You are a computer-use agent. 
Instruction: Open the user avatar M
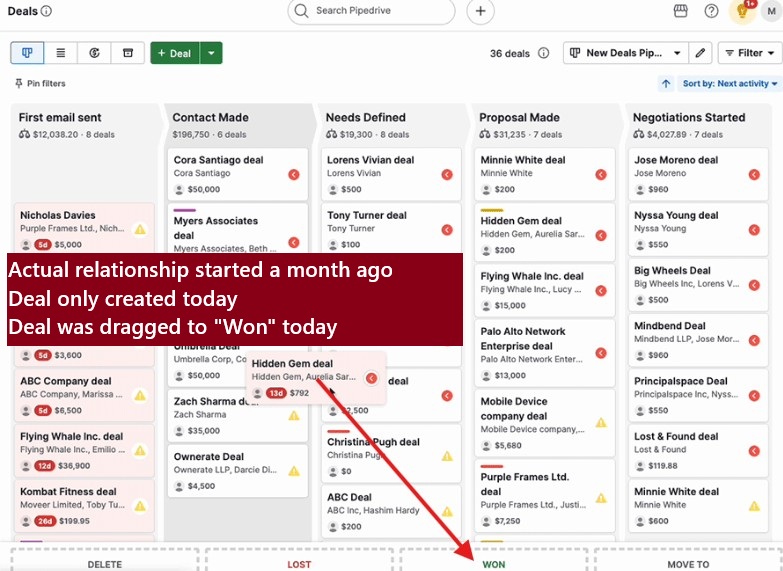click(x=772, y=11)
